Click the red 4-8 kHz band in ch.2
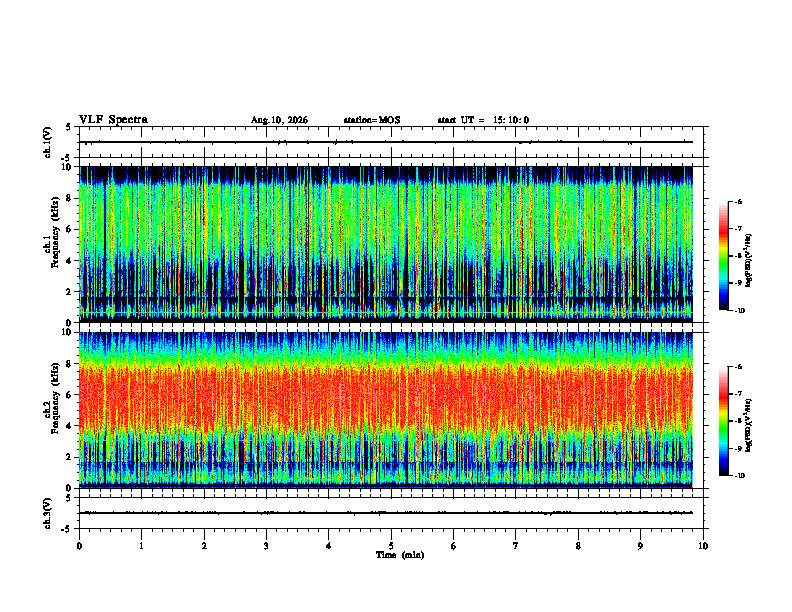 point(386,396)
